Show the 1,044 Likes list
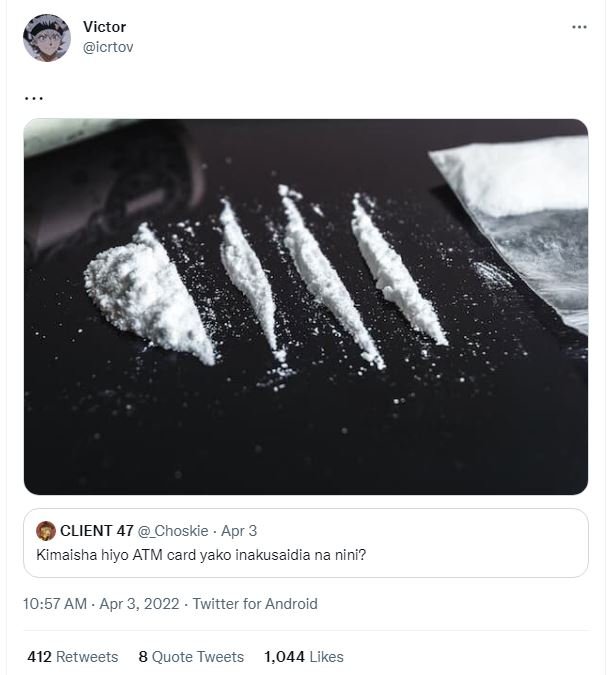 303,657
